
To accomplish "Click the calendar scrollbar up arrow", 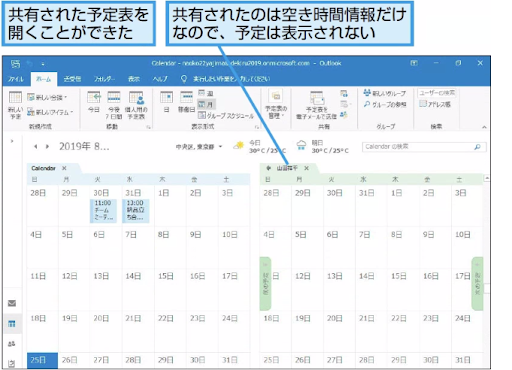I will [x=487, y=178].
